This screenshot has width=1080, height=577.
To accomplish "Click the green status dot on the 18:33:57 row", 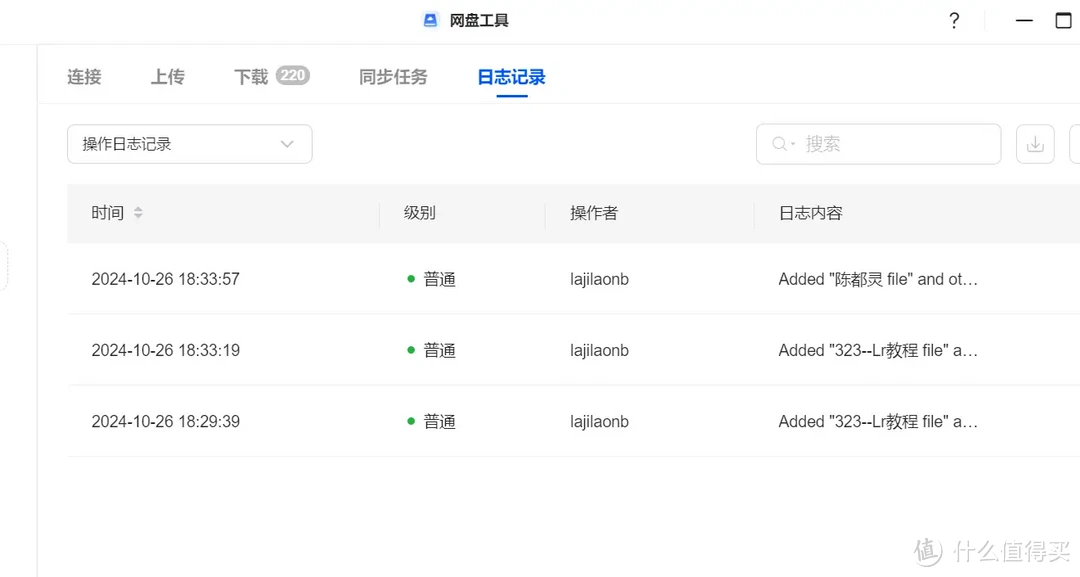I will [x=410, y=279].
